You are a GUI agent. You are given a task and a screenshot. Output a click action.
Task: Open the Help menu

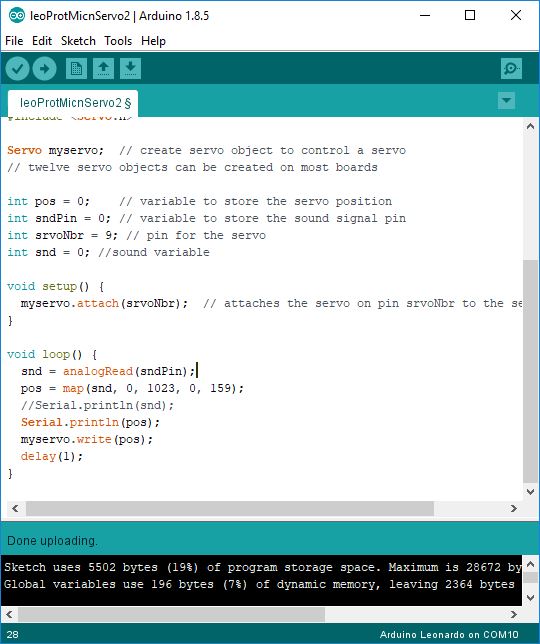coord(153,41)
